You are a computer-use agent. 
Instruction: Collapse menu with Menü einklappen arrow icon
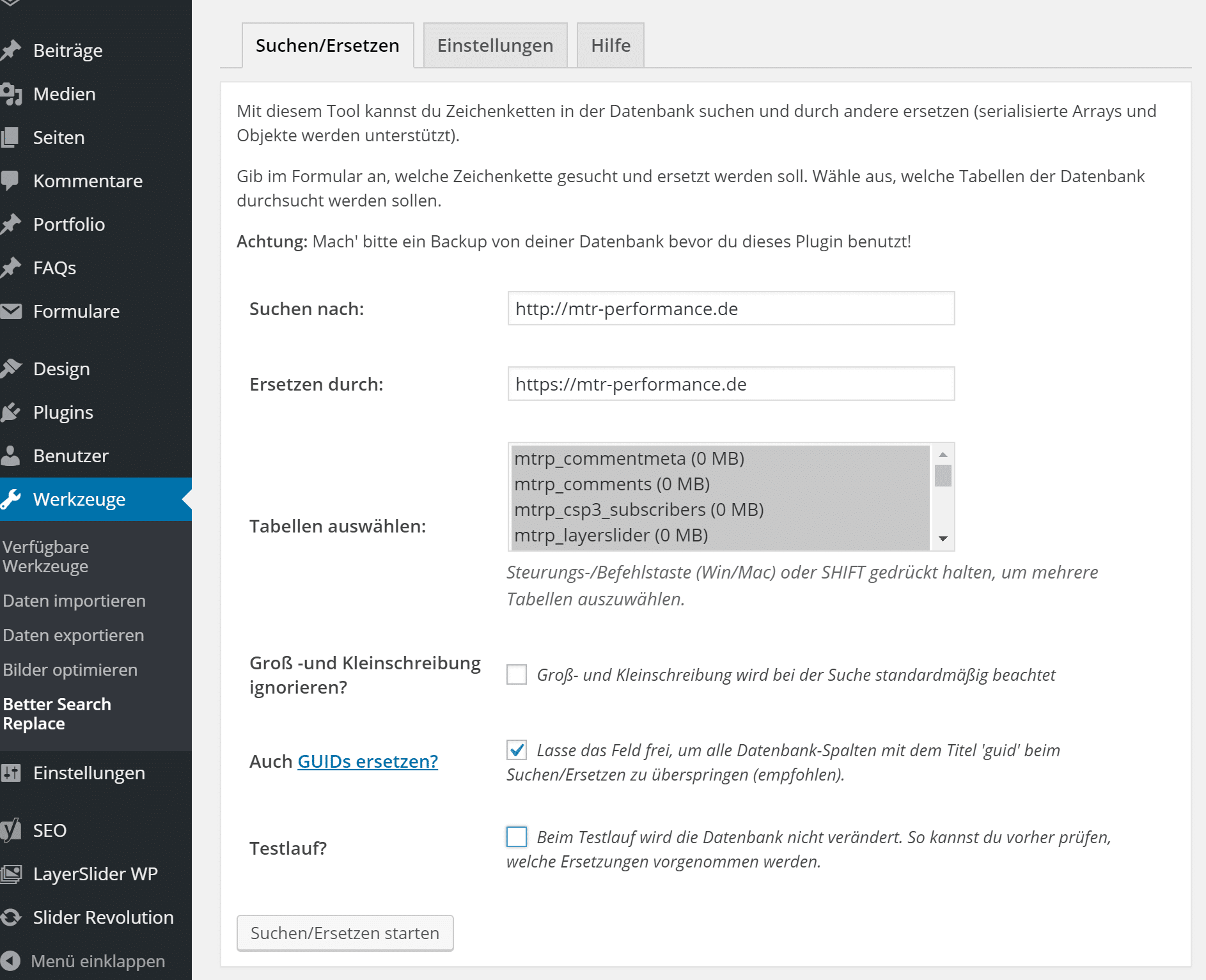11,961
